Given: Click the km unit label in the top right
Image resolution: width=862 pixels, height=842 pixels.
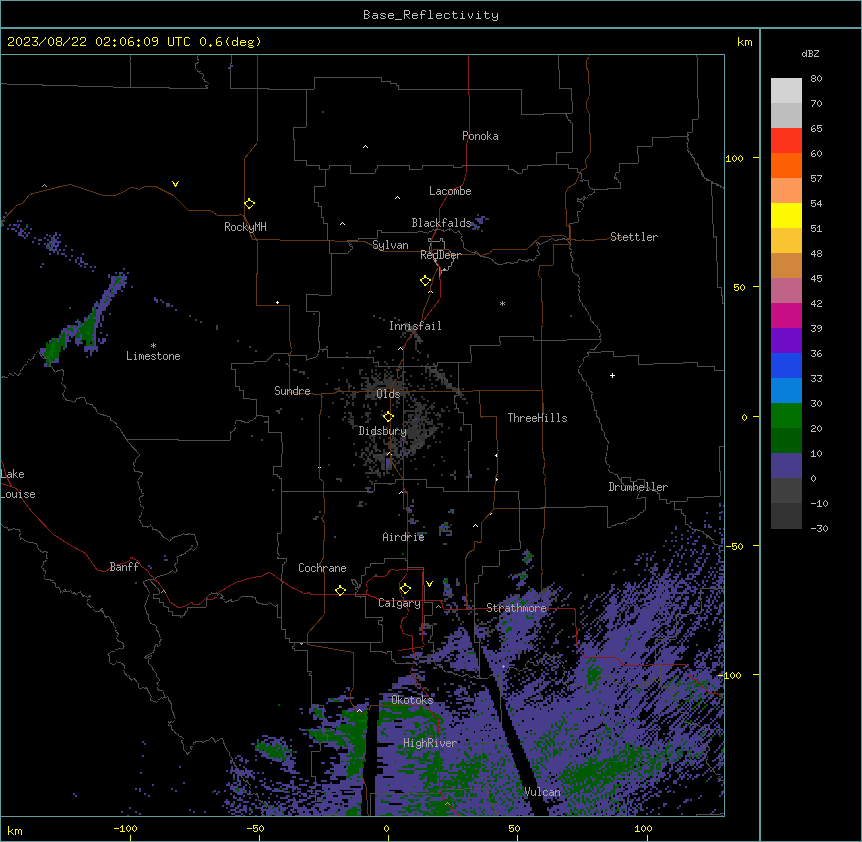Looking at the screenshot, I should 745,42.
